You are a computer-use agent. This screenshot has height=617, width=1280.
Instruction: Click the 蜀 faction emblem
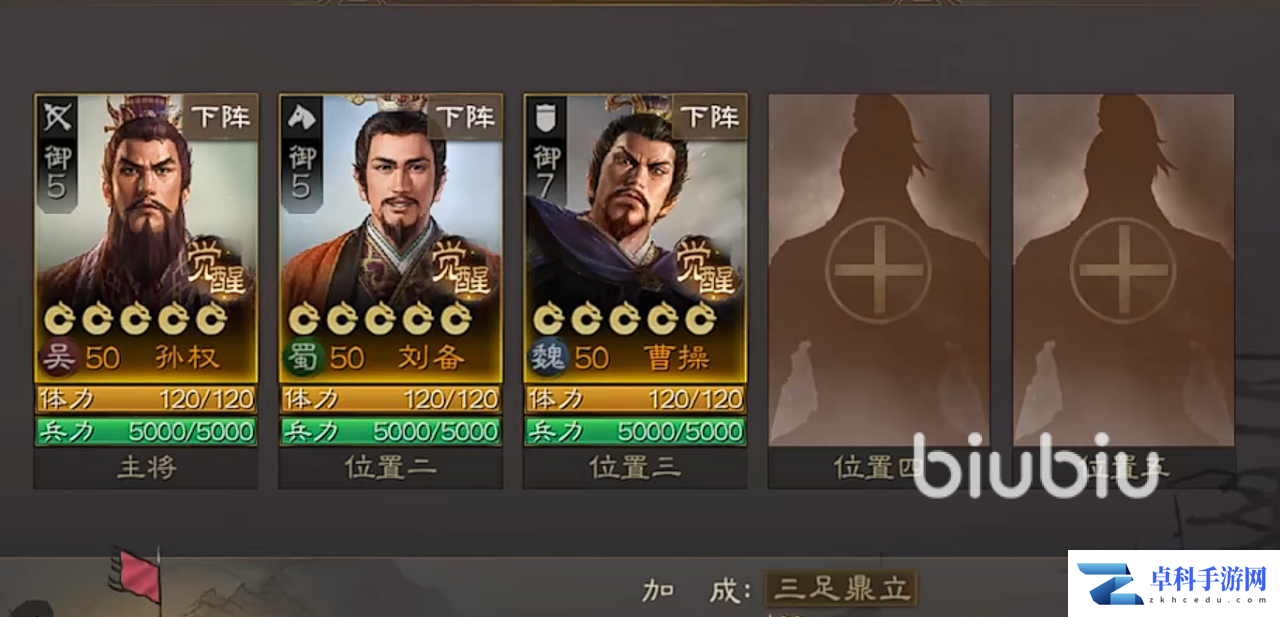(x=303, y=357)
